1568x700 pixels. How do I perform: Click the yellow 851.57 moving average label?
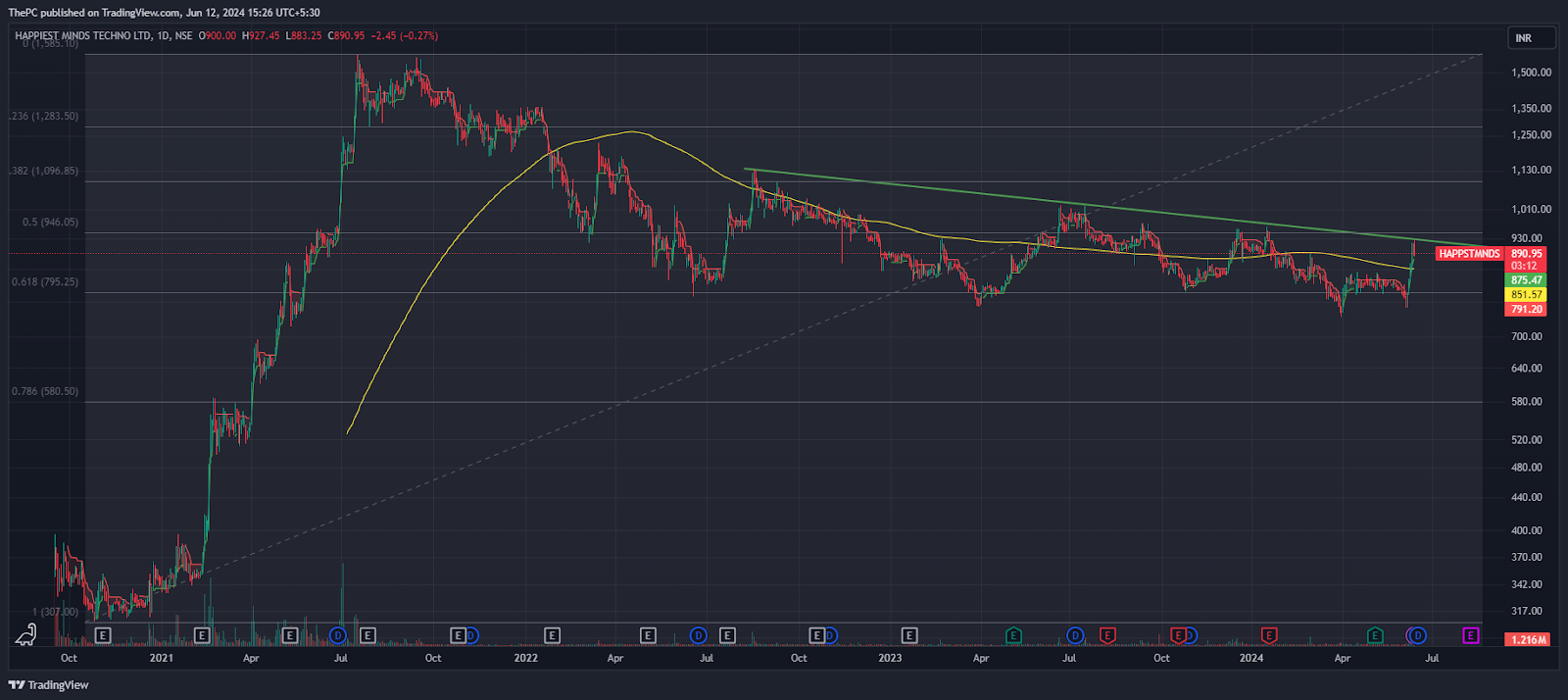pyautogui.click(x=1526, y=294)
